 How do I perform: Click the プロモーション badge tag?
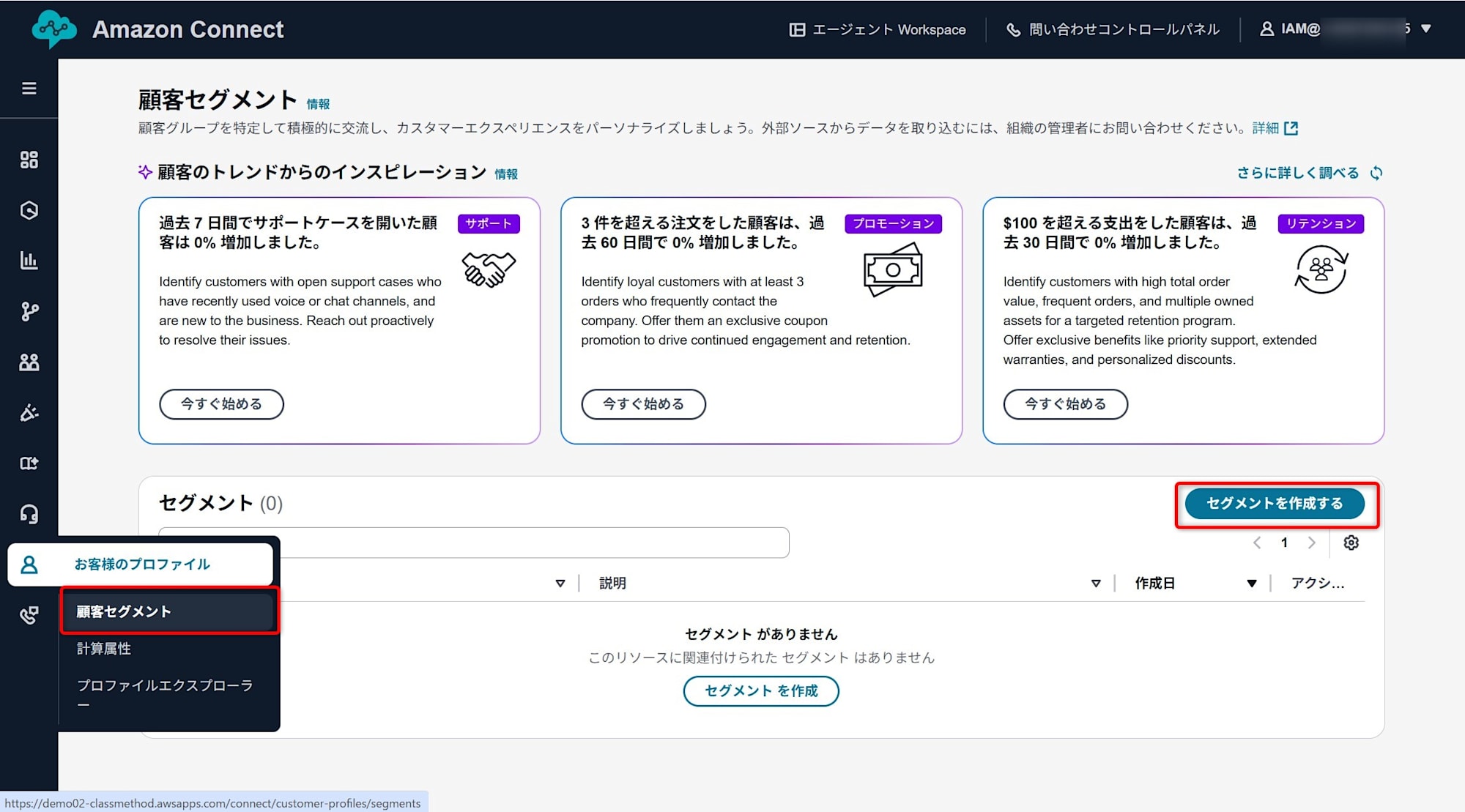(x=893, y=224)
